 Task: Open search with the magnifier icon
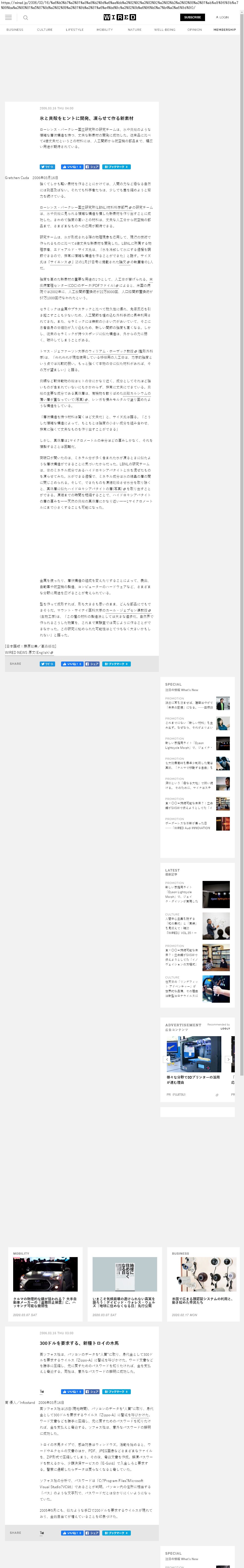(x=26, y=18)
